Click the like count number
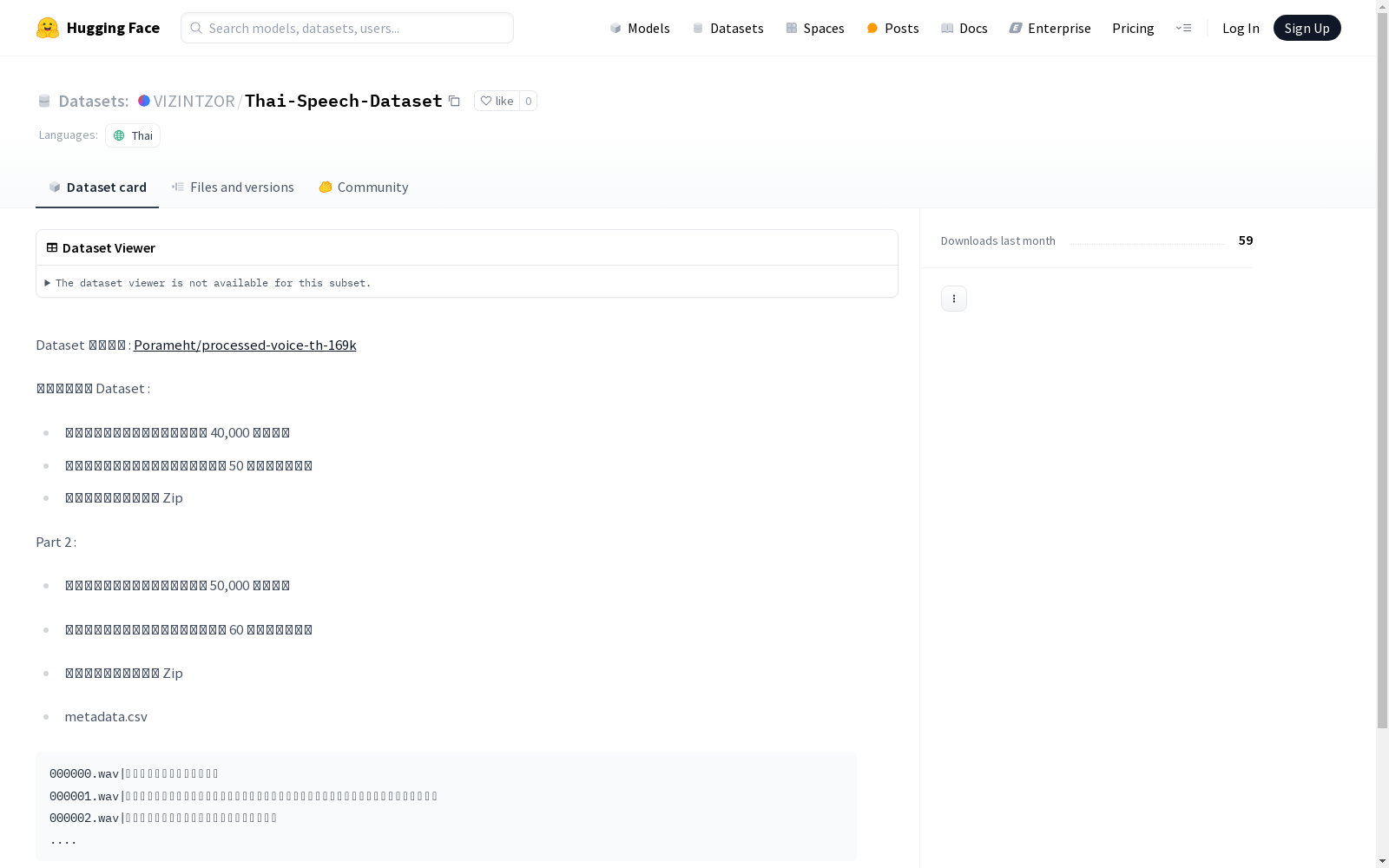 coord(528,101)
